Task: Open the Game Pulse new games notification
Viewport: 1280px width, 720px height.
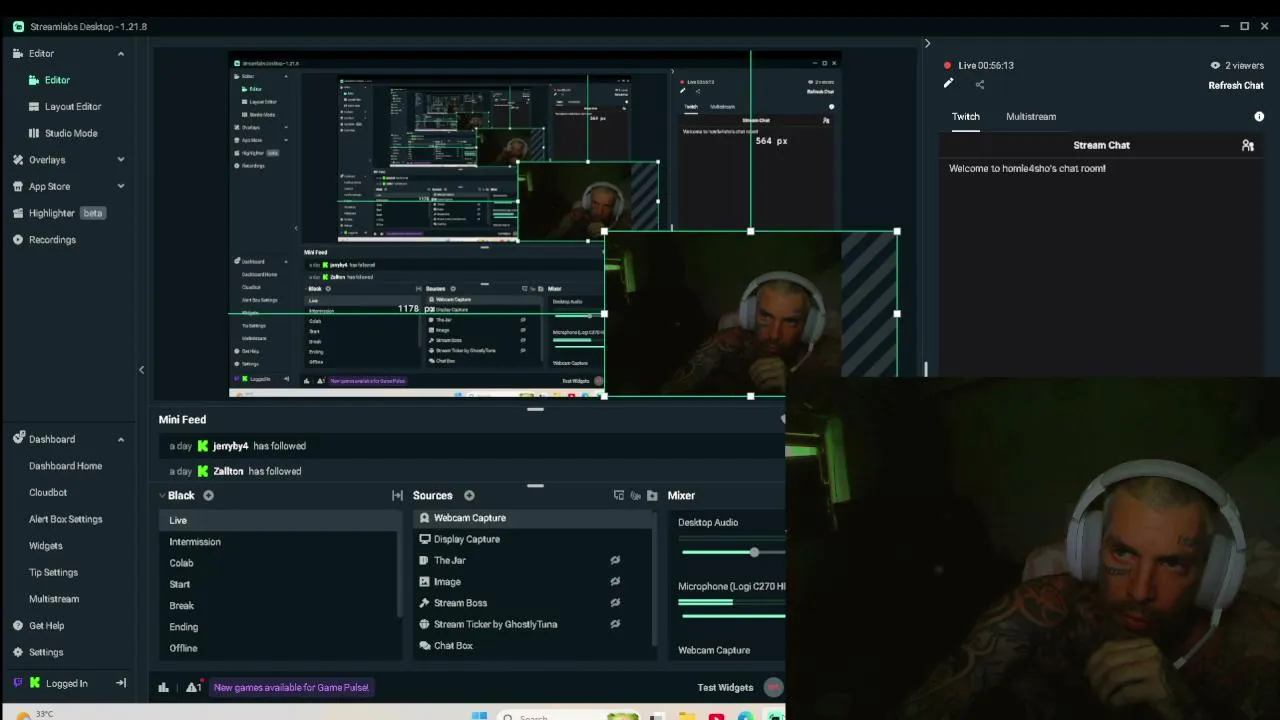Action: (x=291, y=687)
